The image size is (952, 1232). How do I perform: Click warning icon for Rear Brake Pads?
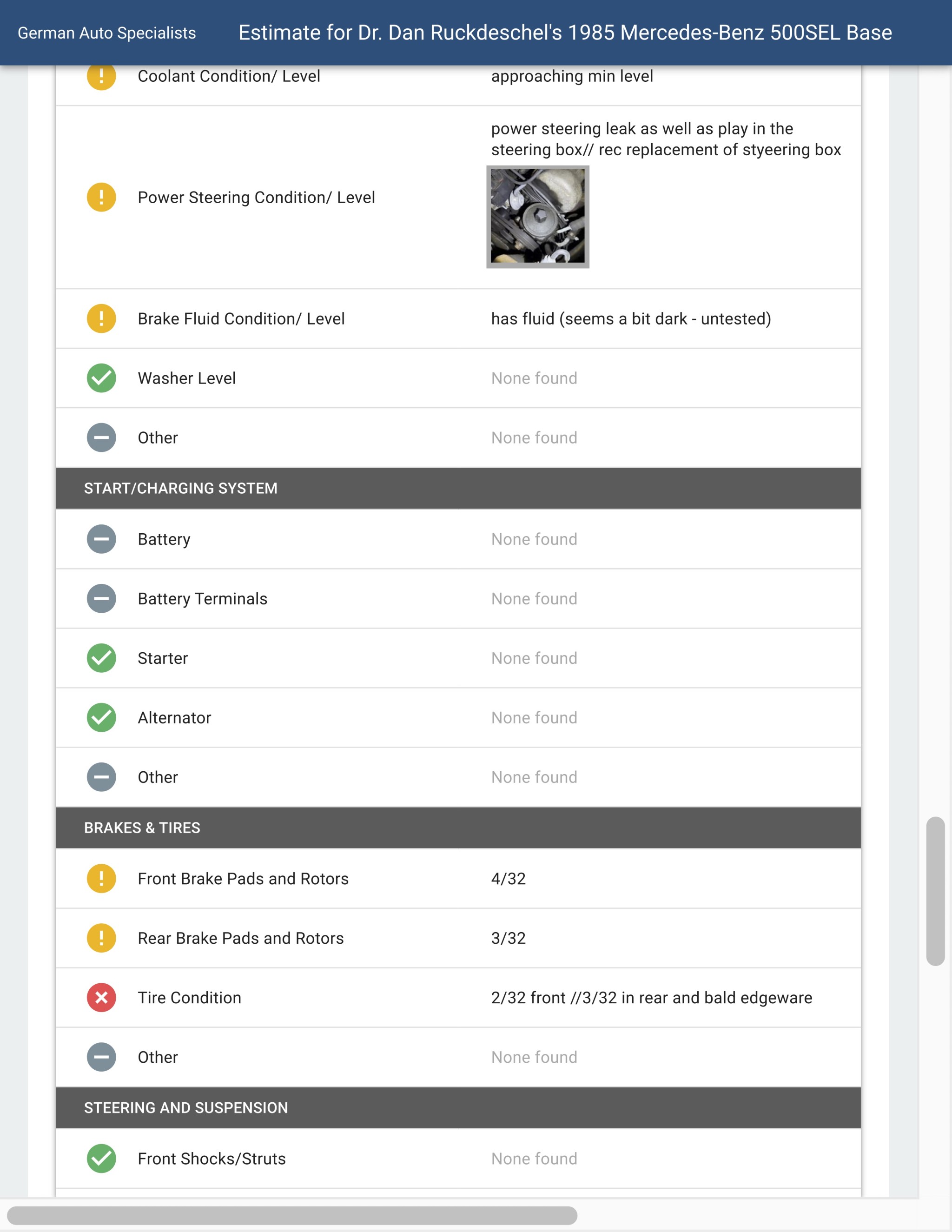pos(101,938)
